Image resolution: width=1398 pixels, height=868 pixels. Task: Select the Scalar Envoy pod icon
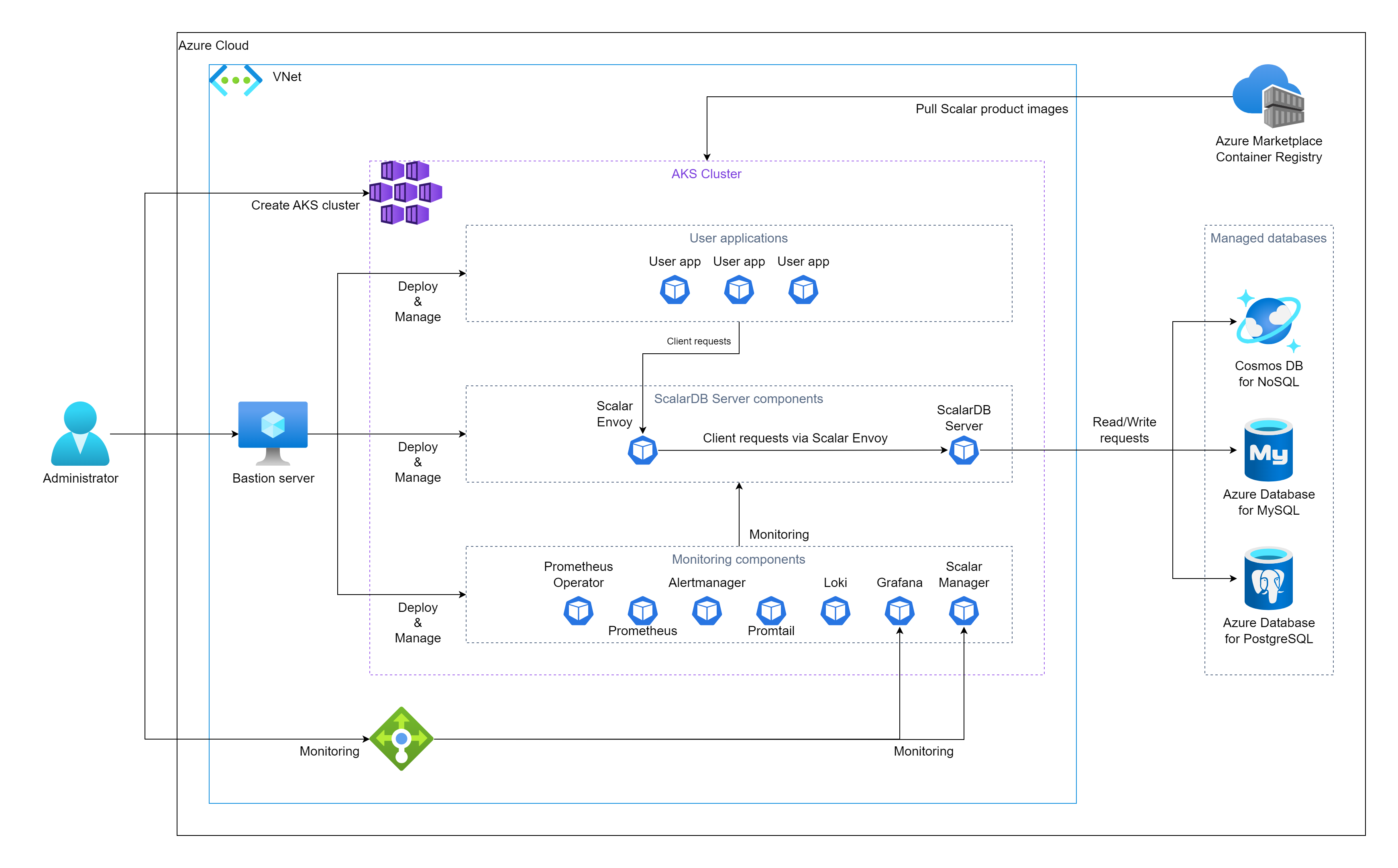(x=642, y=450)
